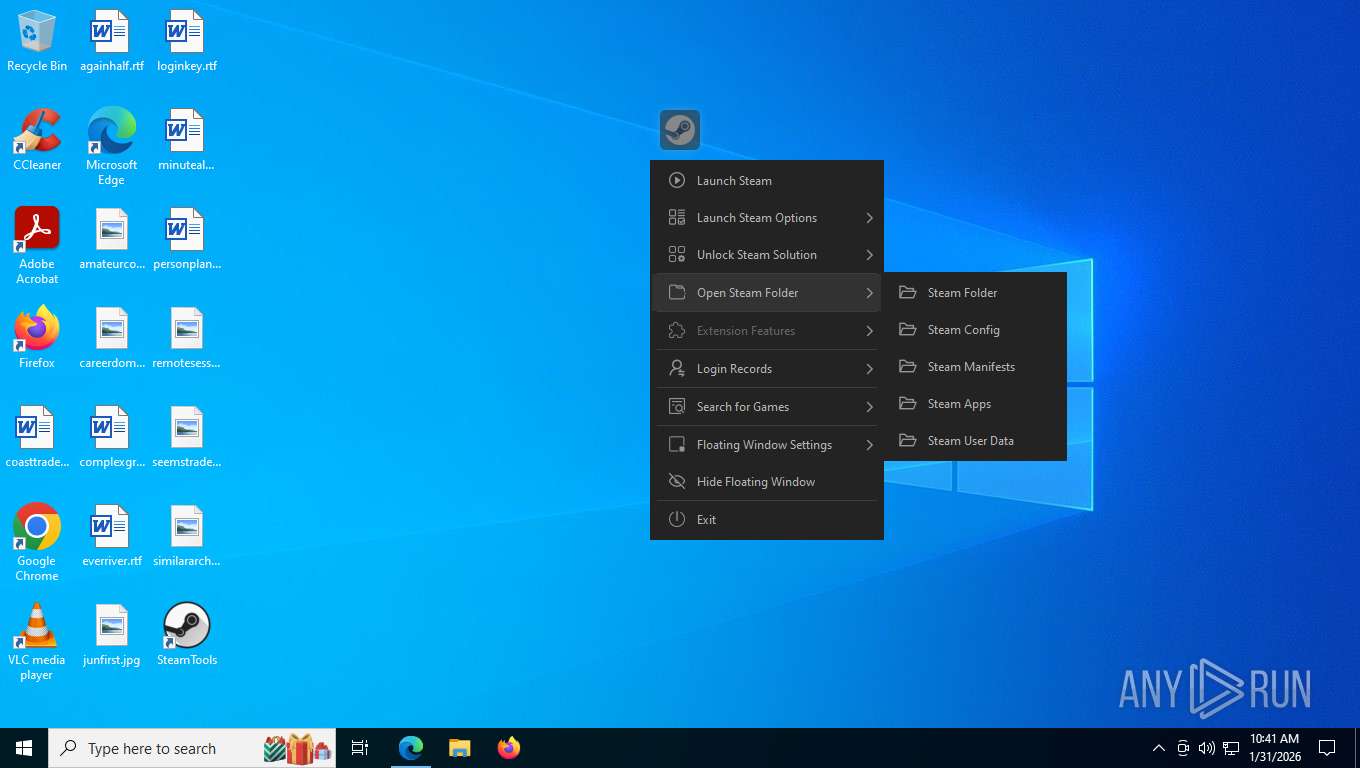Click play icon beside Launch Steam
This screenshot has height=768, width=1360.
click(677, 181)
